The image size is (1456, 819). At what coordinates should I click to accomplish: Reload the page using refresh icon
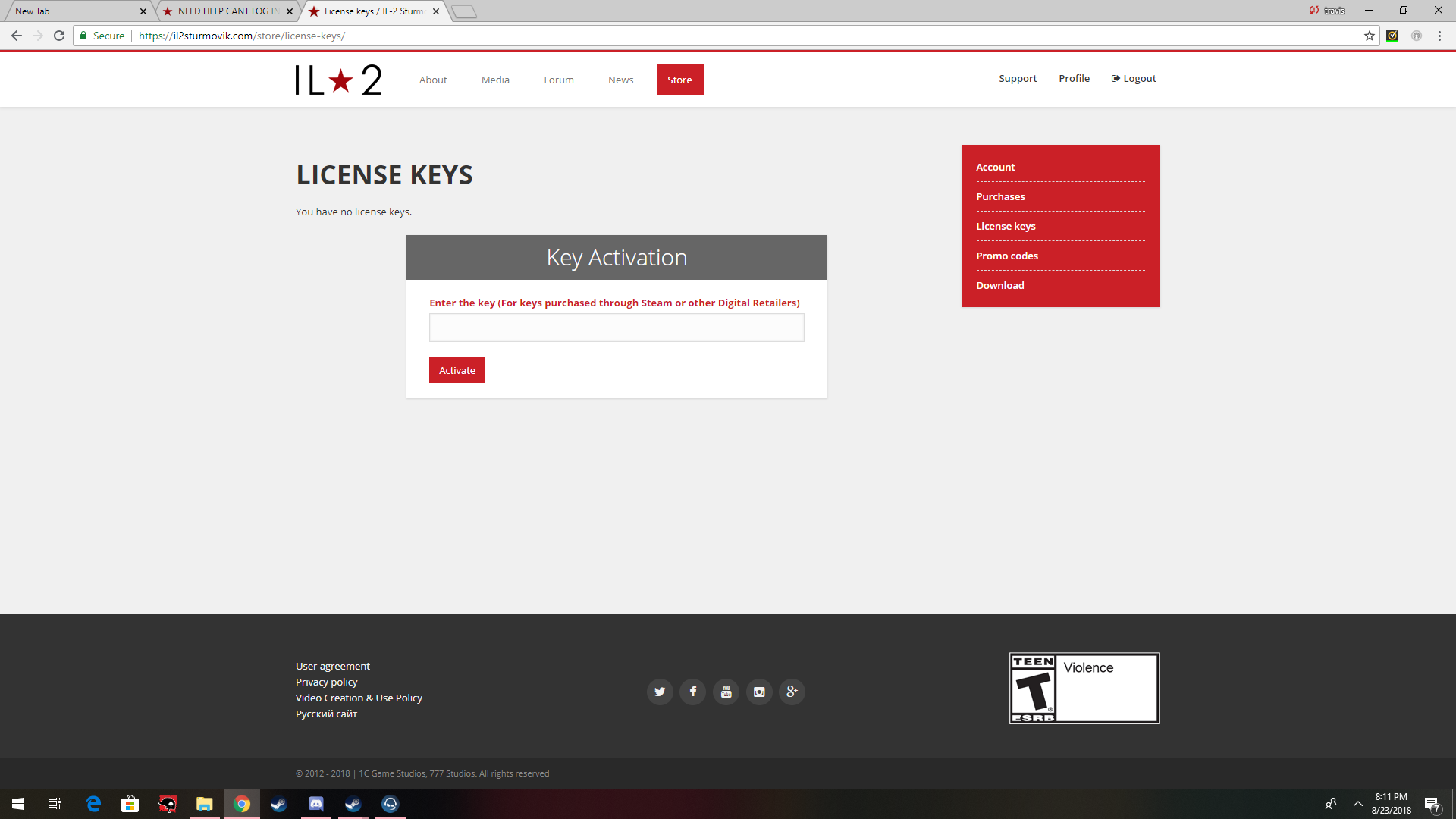coord(59,36)
